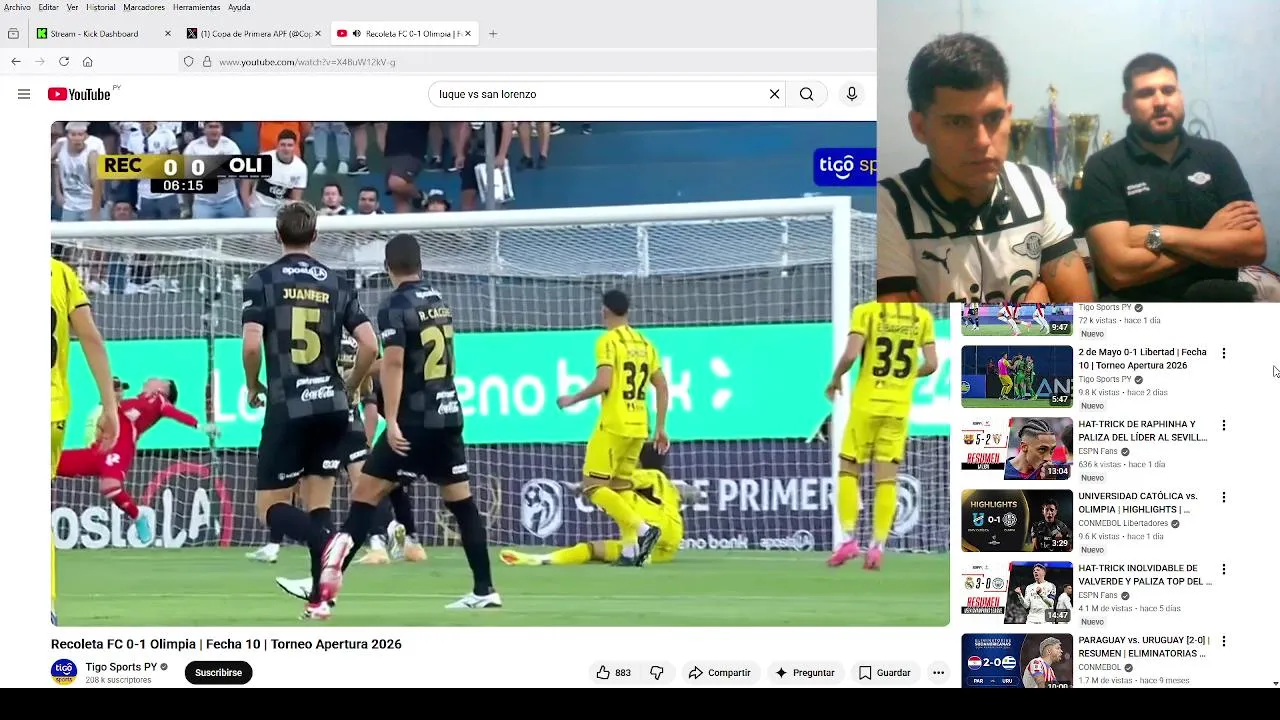1280x720 pixels.
Task: Close the Stream - Kick Dashboard tab
Action: (167, 33)
